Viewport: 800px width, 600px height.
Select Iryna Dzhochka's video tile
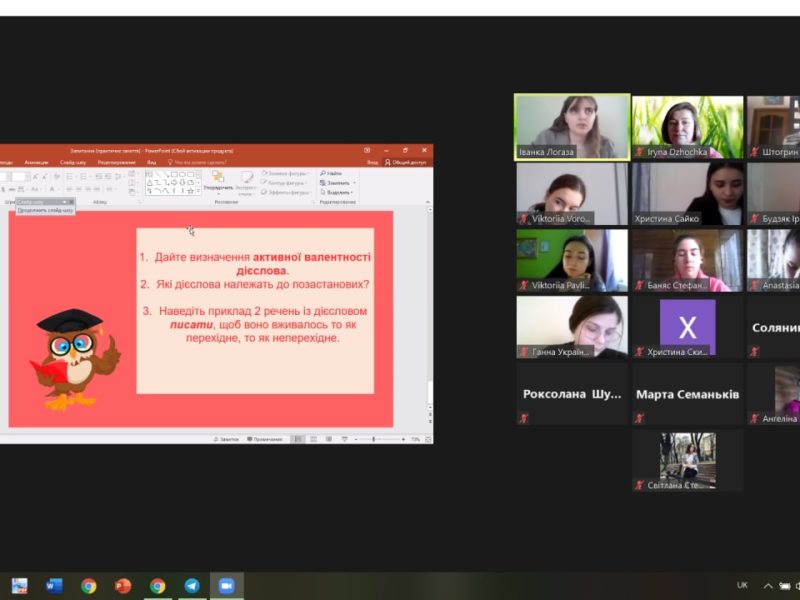[687, 127]
